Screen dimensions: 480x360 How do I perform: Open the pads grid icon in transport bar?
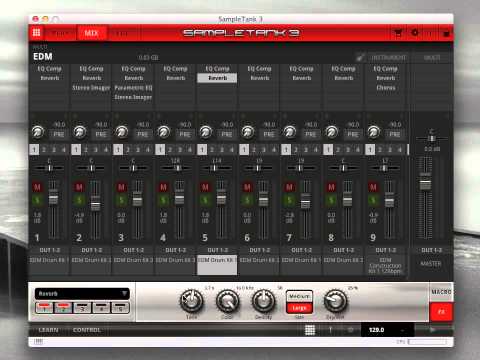[x=310, y=330]
